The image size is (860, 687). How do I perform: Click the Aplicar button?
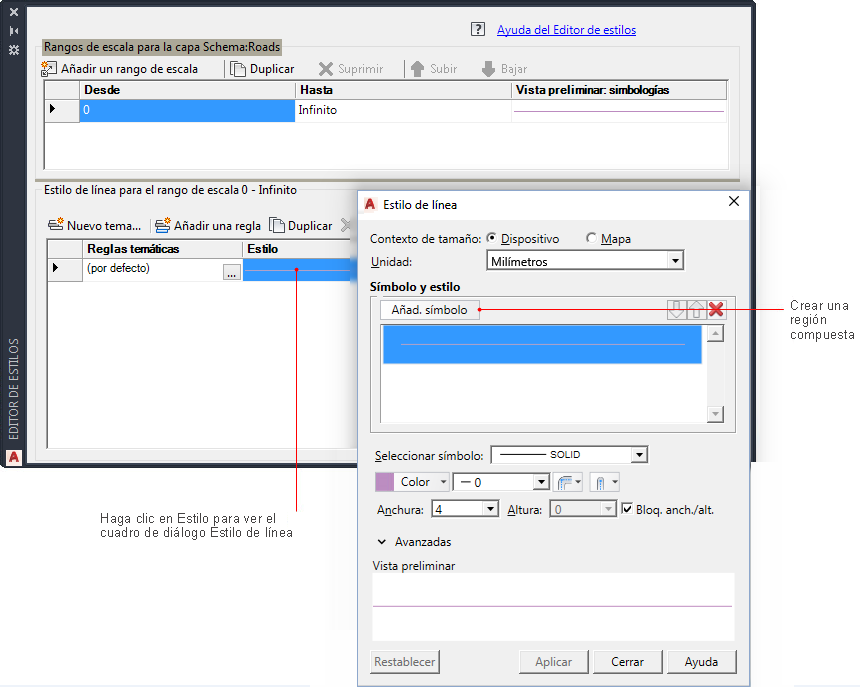pos(553,662)
